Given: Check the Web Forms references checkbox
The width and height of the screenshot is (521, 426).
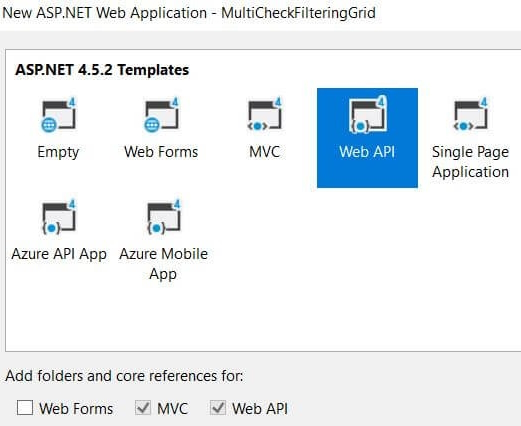Looking at the screenshot, I should pos(25,407).
